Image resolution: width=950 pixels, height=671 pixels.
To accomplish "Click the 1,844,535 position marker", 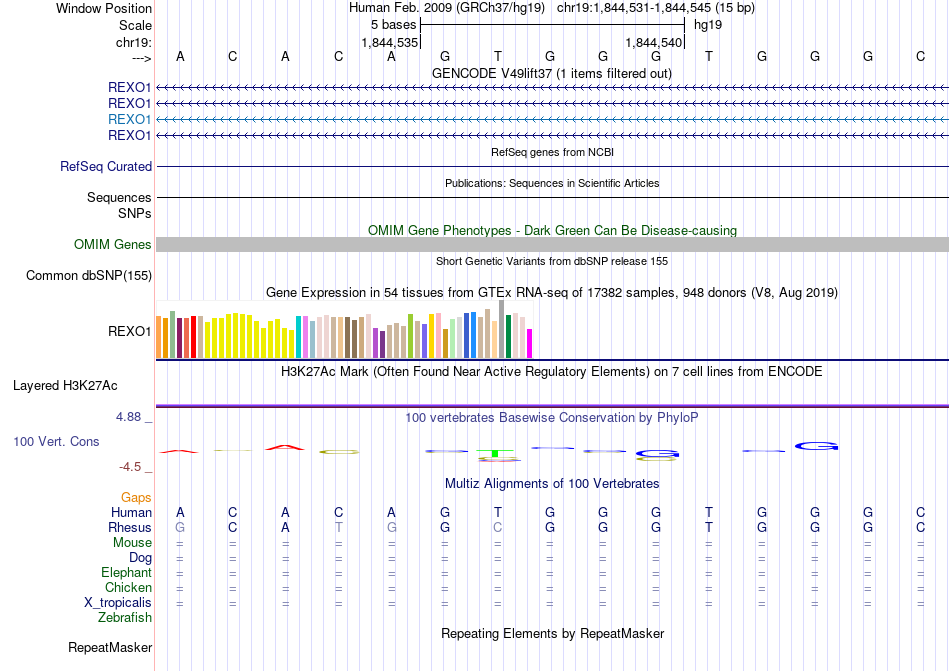I will (390, 42).
